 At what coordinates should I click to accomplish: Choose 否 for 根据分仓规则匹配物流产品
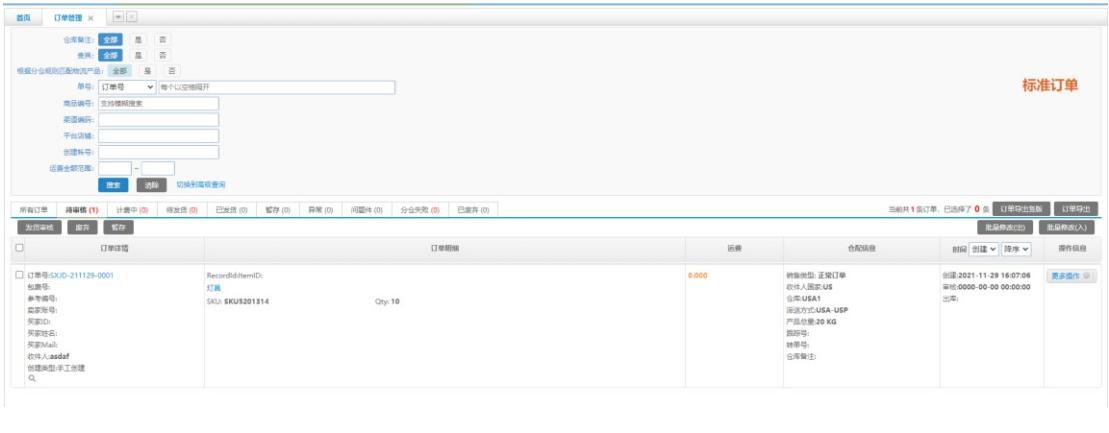(x=172, y=71)
